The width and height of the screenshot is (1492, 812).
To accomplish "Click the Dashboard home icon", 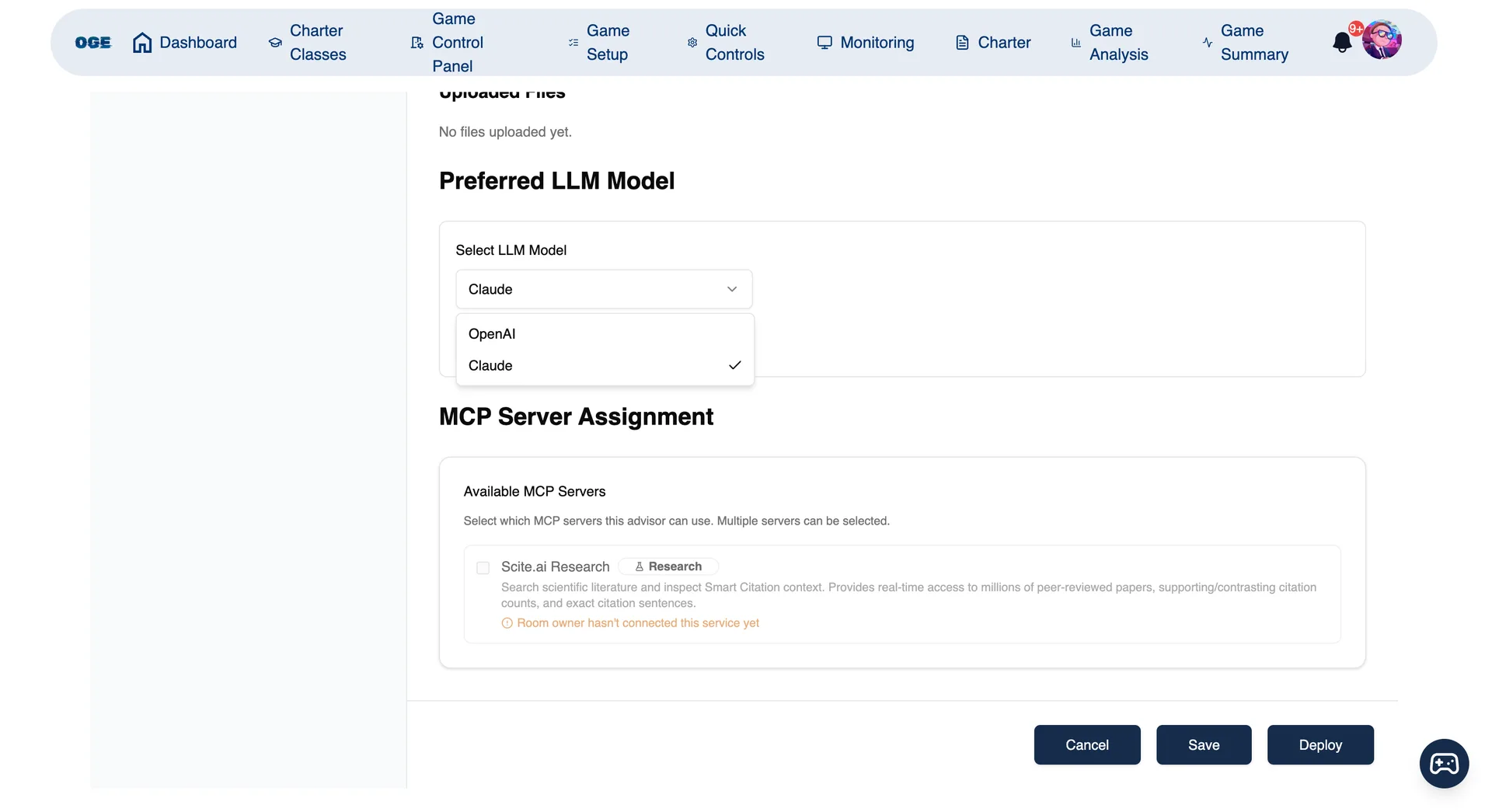I will [142, 43].
